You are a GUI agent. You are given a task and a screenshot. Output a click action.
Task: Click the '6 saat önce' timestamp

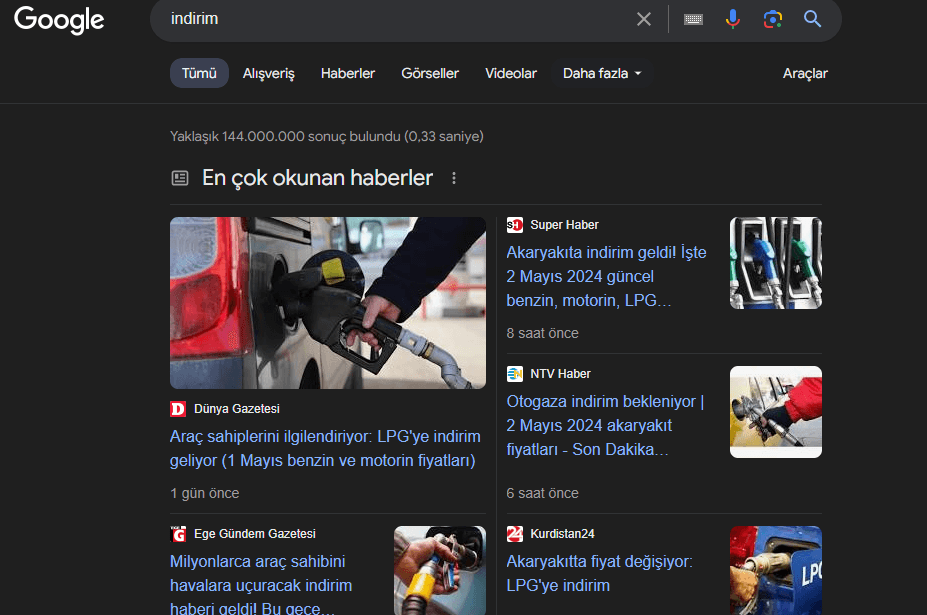tap(542, 493)
